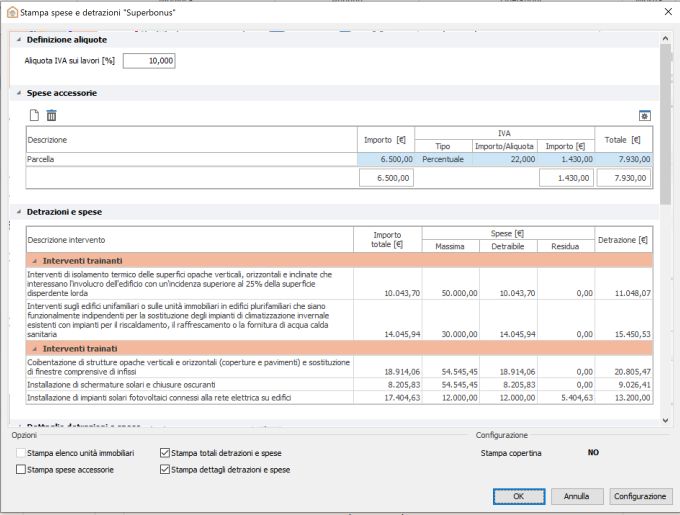This screenshot has height=515, width=680.
Task: Close the Stampa spese e detrazioni dialog
Action: 667,12
